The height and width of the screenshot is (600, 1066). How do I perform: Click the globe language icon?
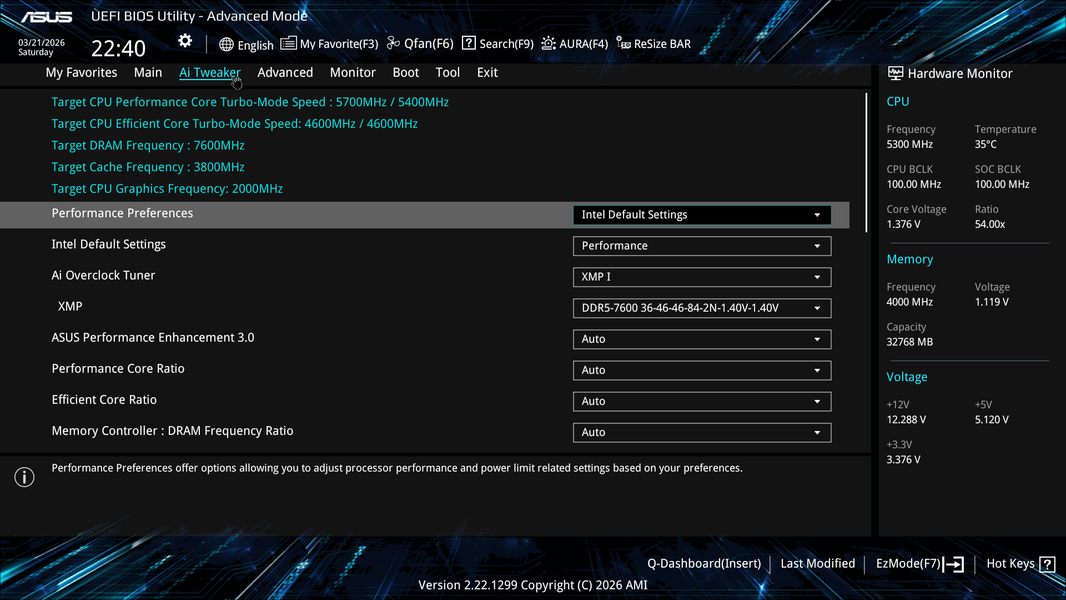(x=226, y=44)
